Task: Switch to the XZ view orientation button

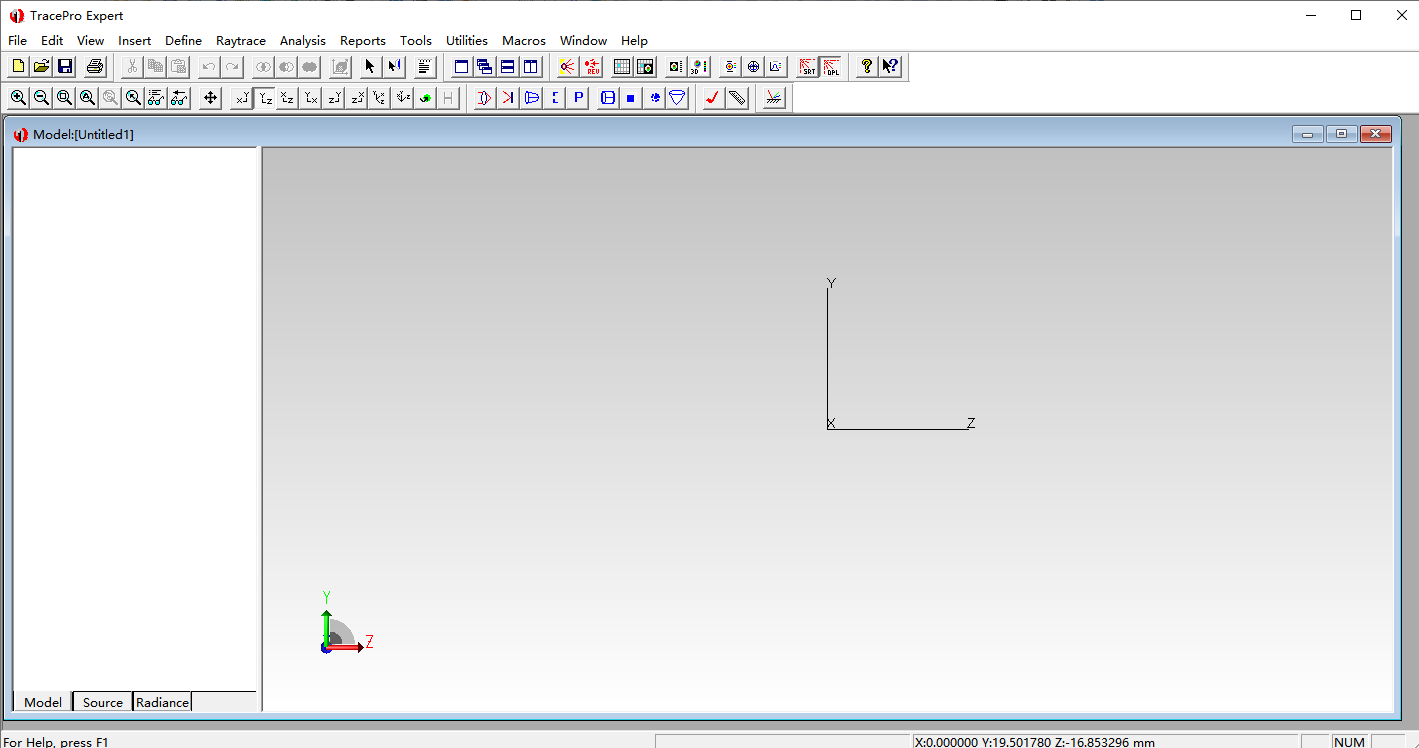Action: [288, 97]
